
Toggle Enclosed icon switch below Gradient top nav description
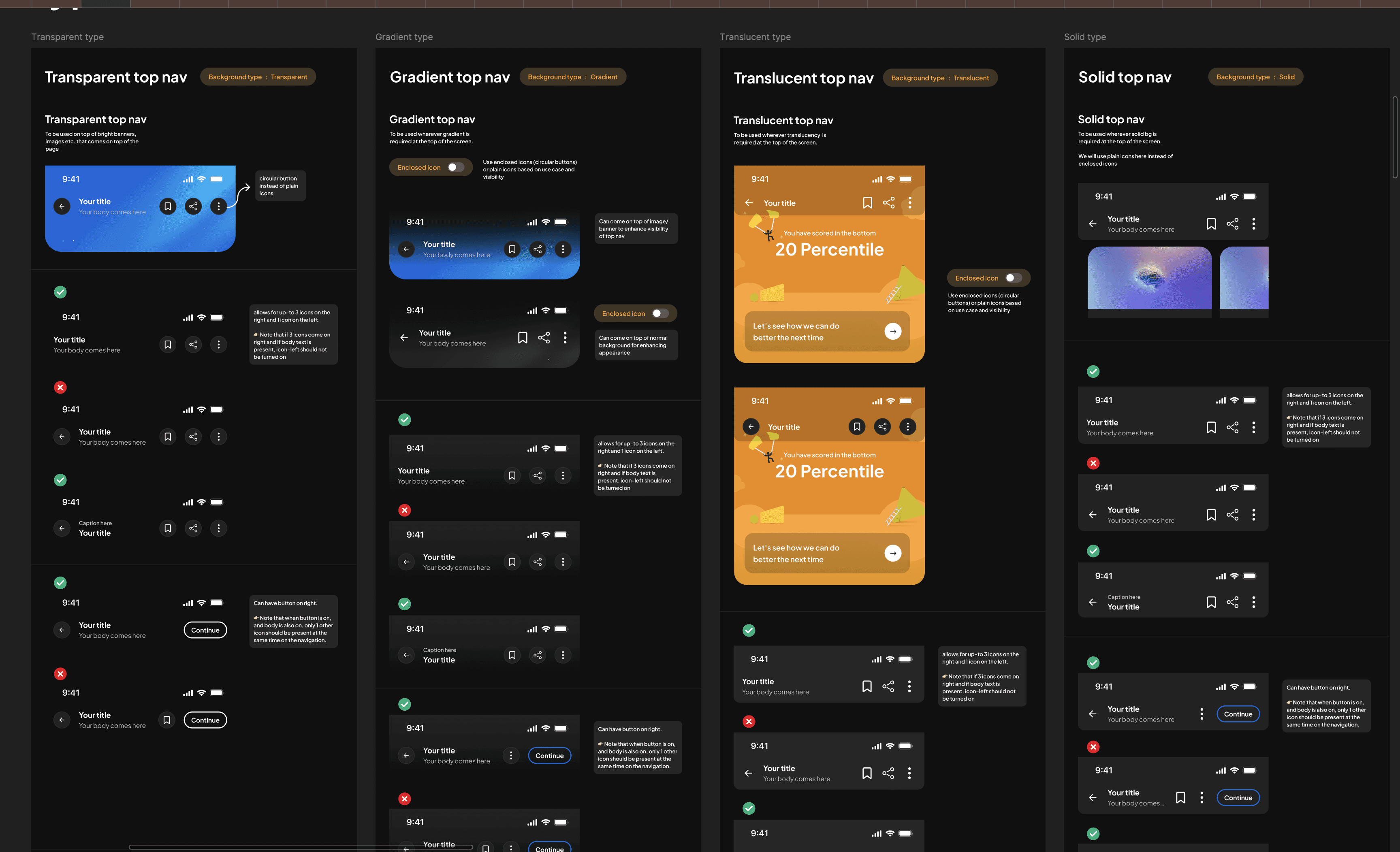tap(456, 167)
